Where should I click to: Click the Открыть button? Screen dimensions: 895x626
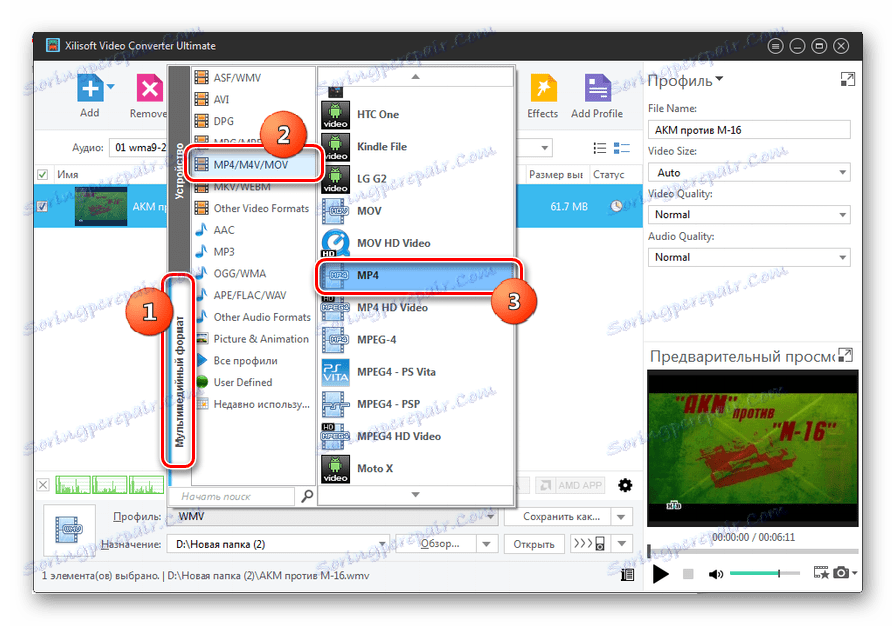tap(534, 544)
